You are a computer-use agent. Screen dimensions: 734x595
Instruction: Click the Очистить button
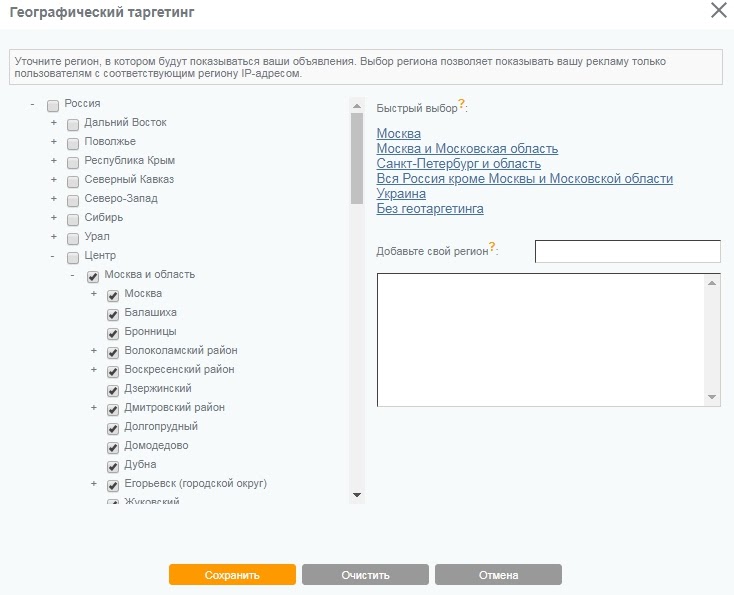(365, 575)
